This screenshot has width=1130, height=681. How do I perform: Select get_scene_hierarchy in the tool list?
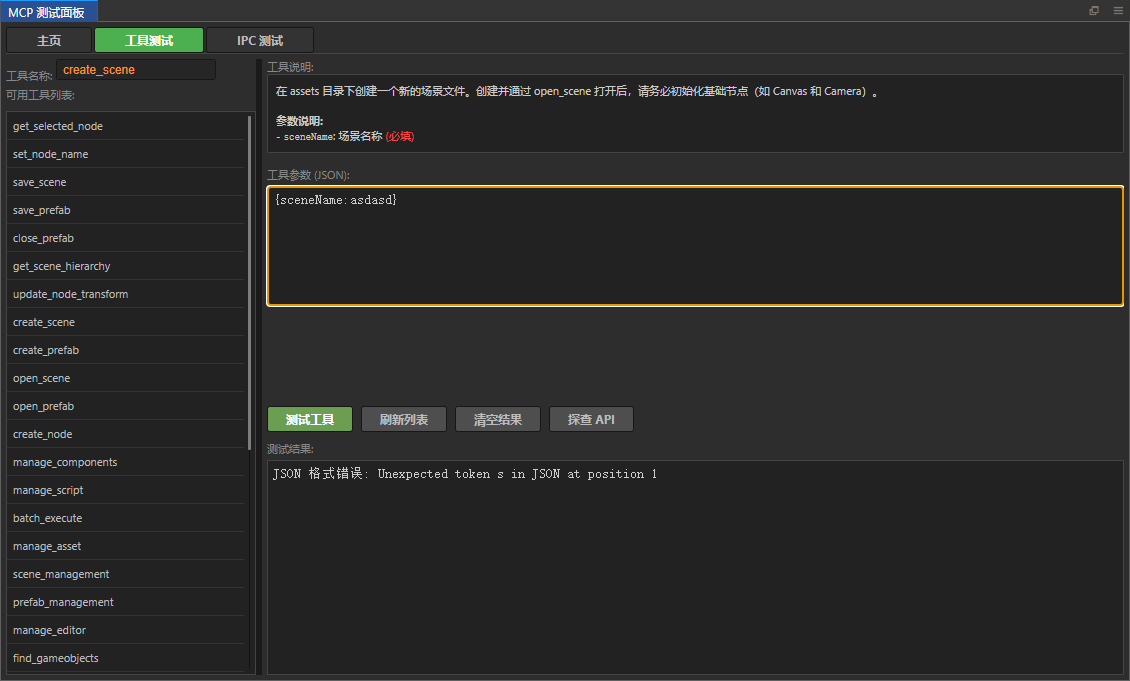[125, 267]
